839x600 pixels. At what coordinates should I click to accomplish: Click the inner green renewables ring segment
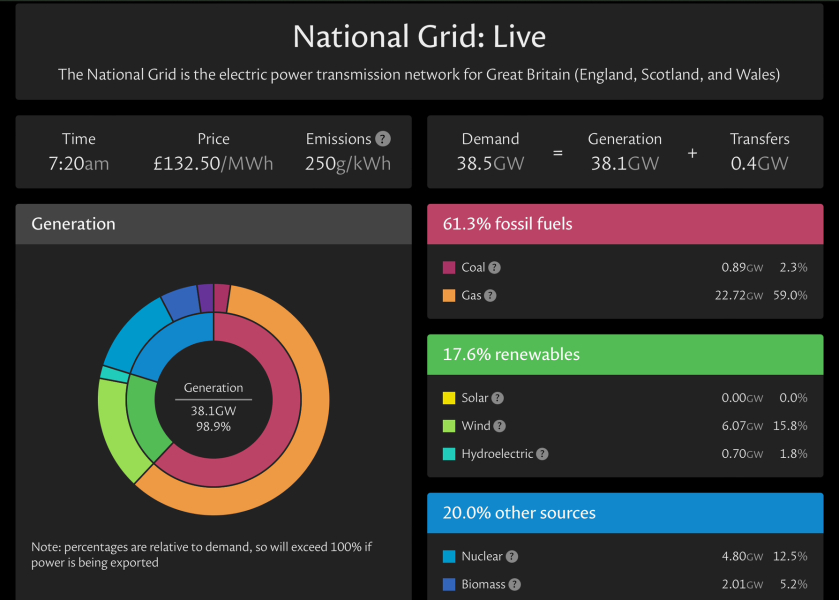142,417
